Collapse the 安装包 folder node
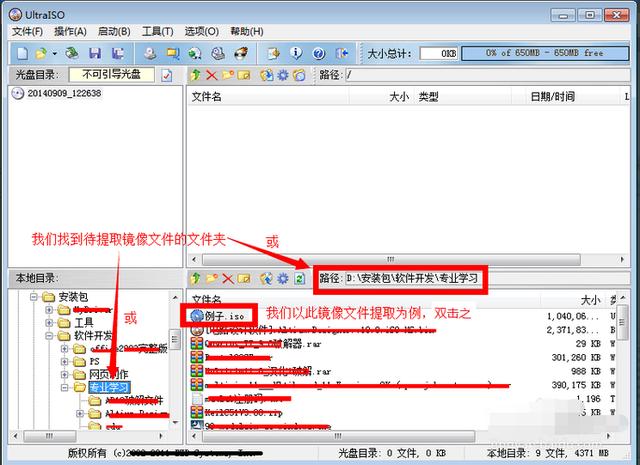 click(x=33, y=297)
